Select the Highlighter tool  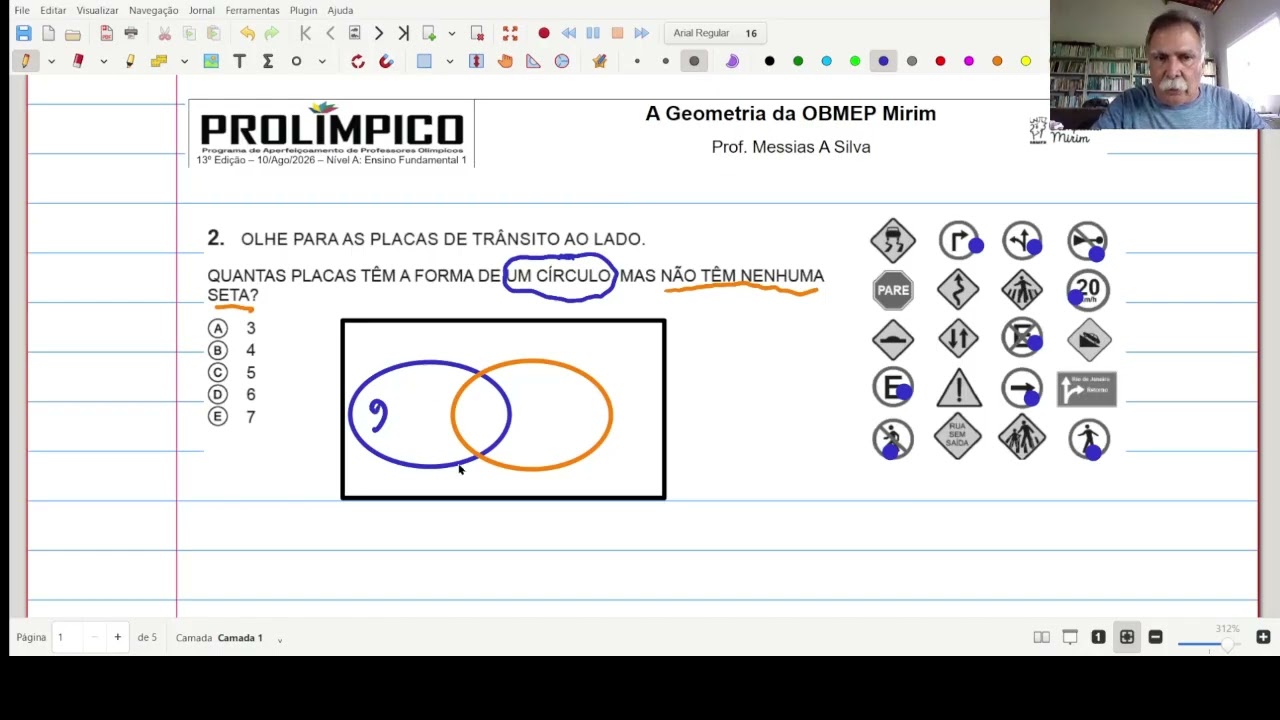coord(130,61)
